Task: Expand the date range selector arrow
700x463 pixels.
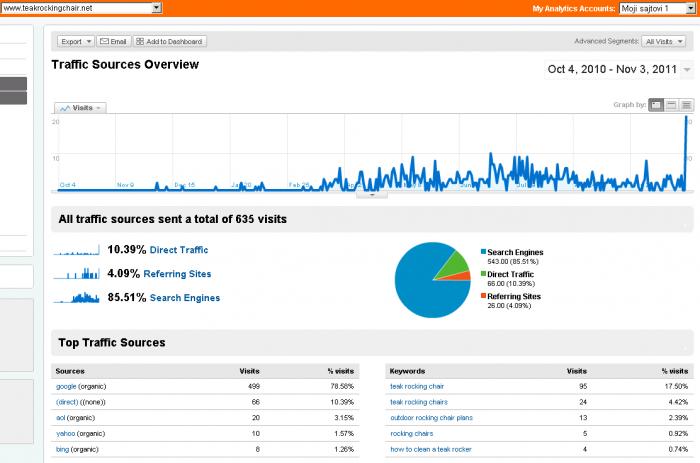Action: pyautogui.click(x=687, y=70)
